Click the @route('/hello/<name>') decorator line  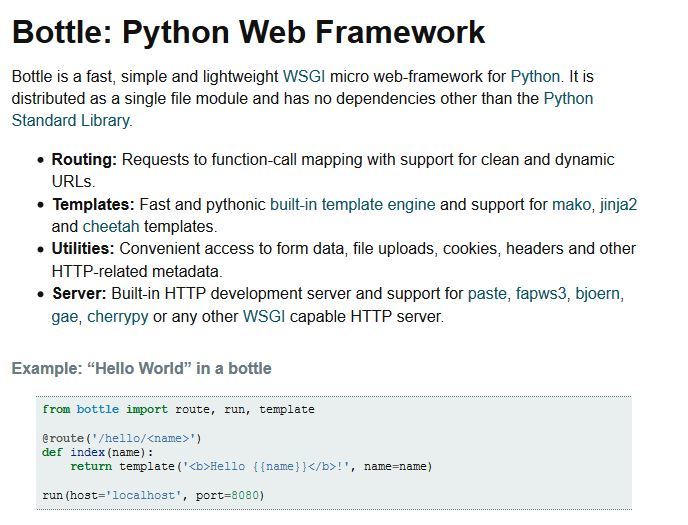coord(122,438)
